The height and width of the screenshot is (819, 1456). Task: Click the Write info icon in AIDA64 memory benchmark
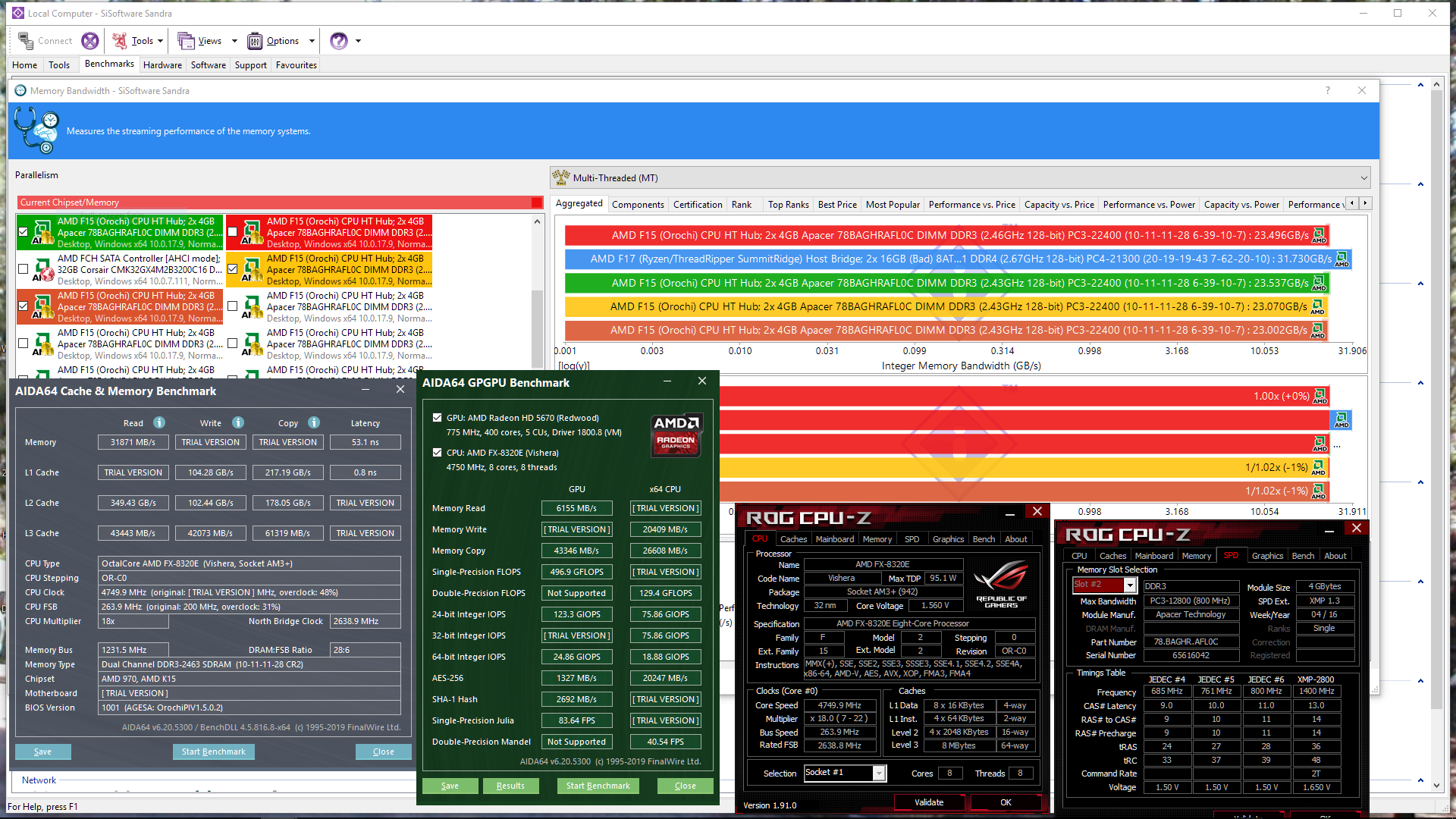[238, 422]
